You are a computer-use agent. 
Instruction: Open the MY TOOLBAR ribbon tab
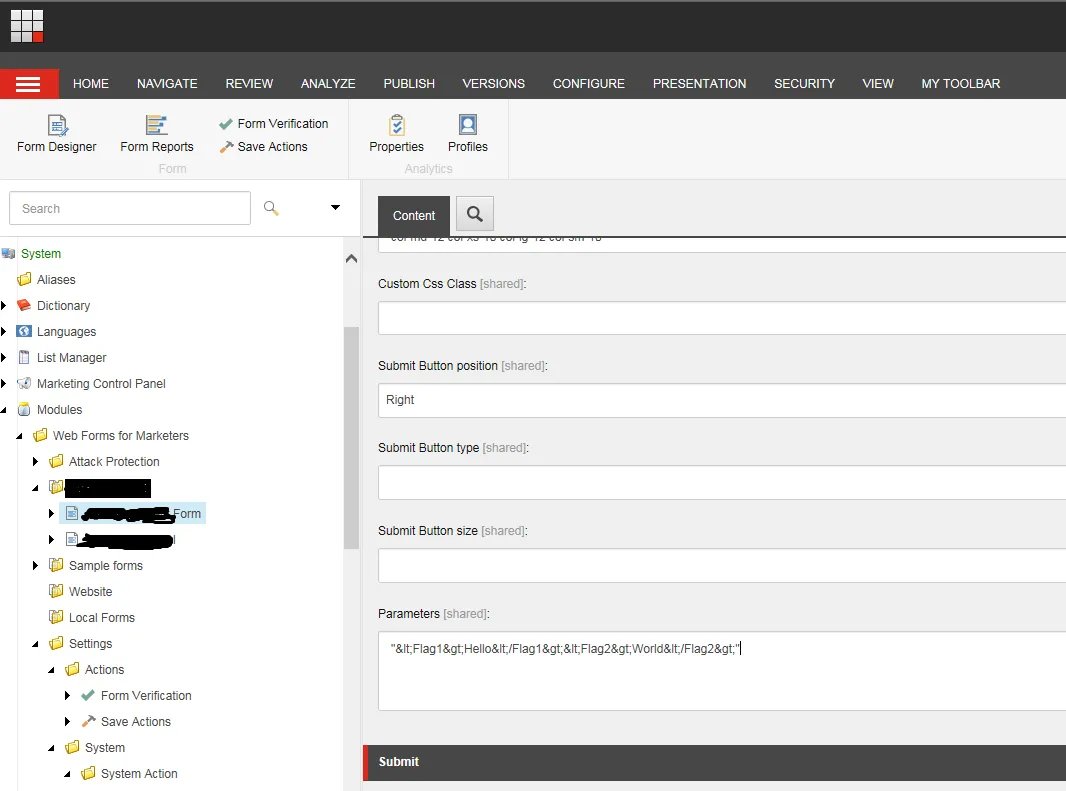point(961,84)
